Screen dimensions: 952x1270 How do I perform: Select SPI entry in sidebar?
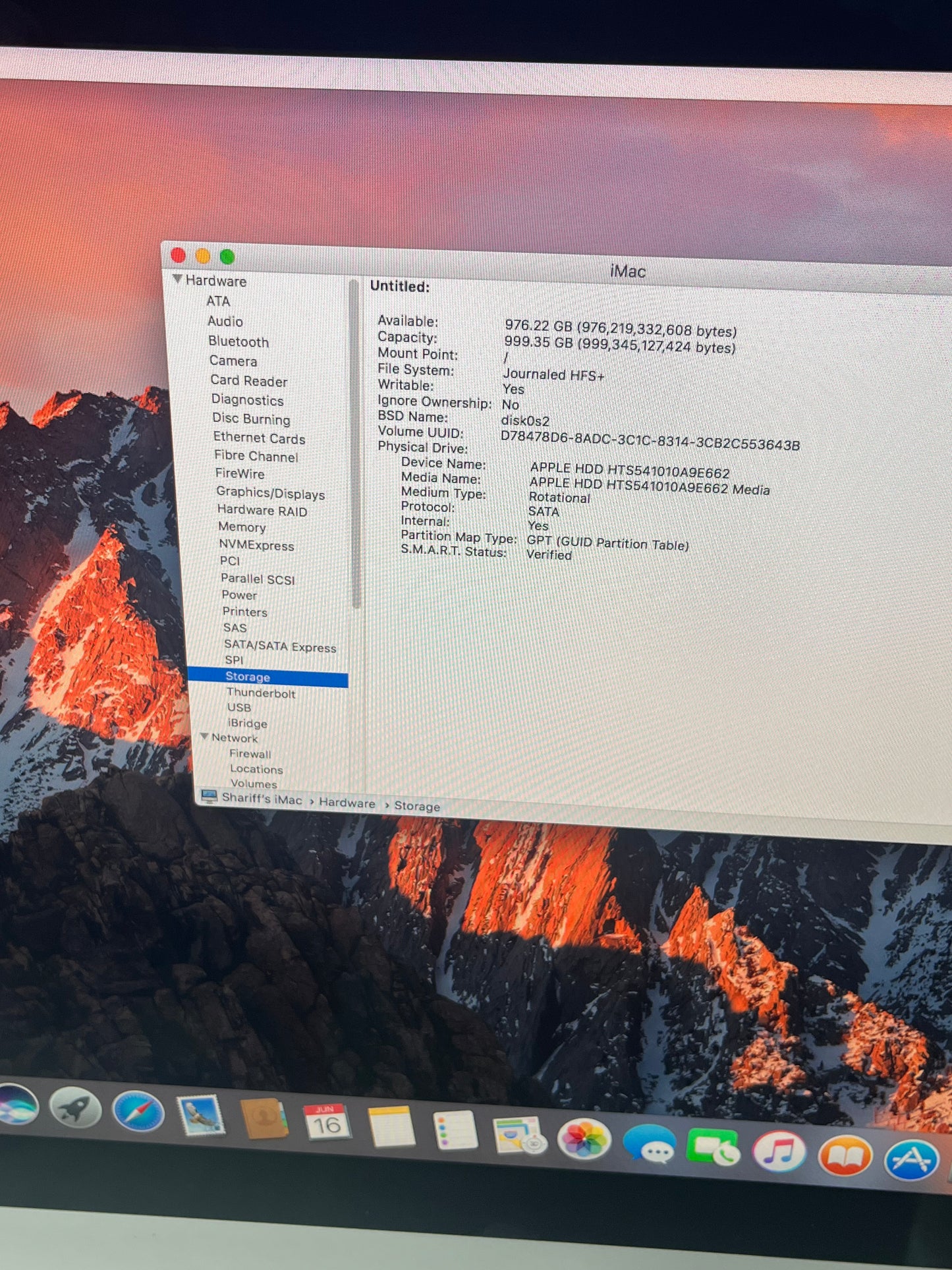(x=234, y=660)
